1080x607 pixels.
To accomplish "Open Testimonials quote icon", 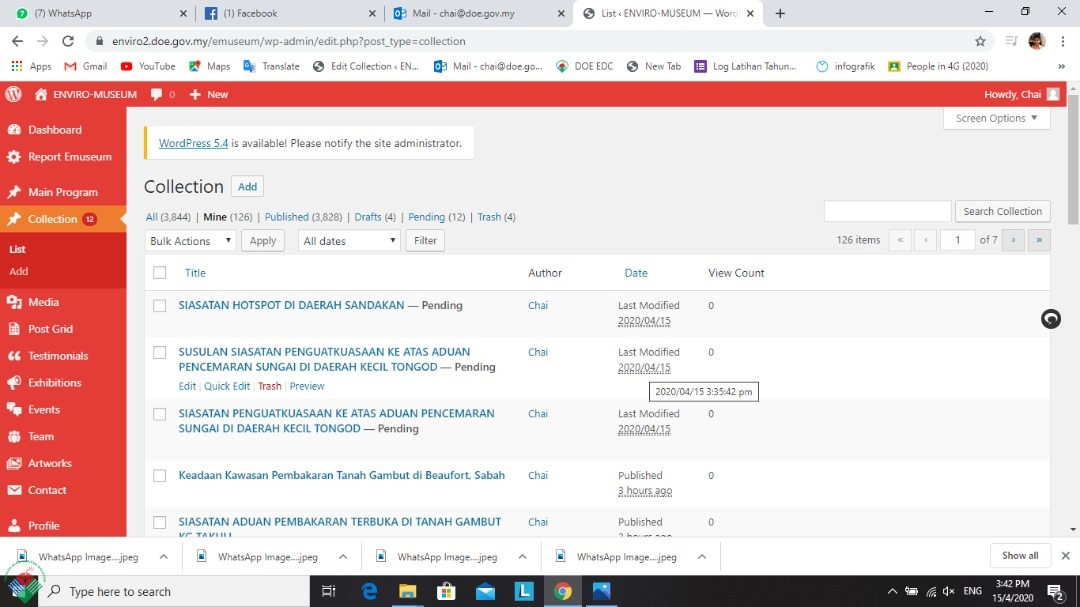I will 14,356.
